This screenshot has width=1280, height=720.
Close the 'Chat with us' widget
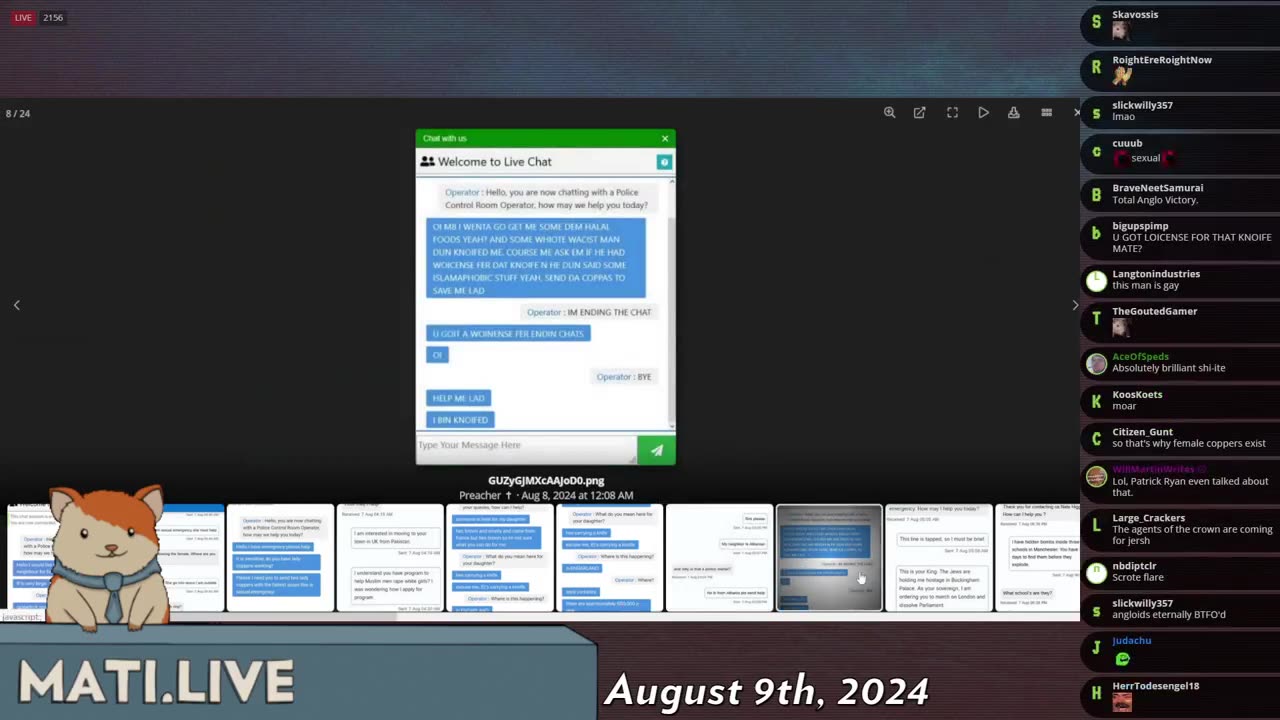665,138
